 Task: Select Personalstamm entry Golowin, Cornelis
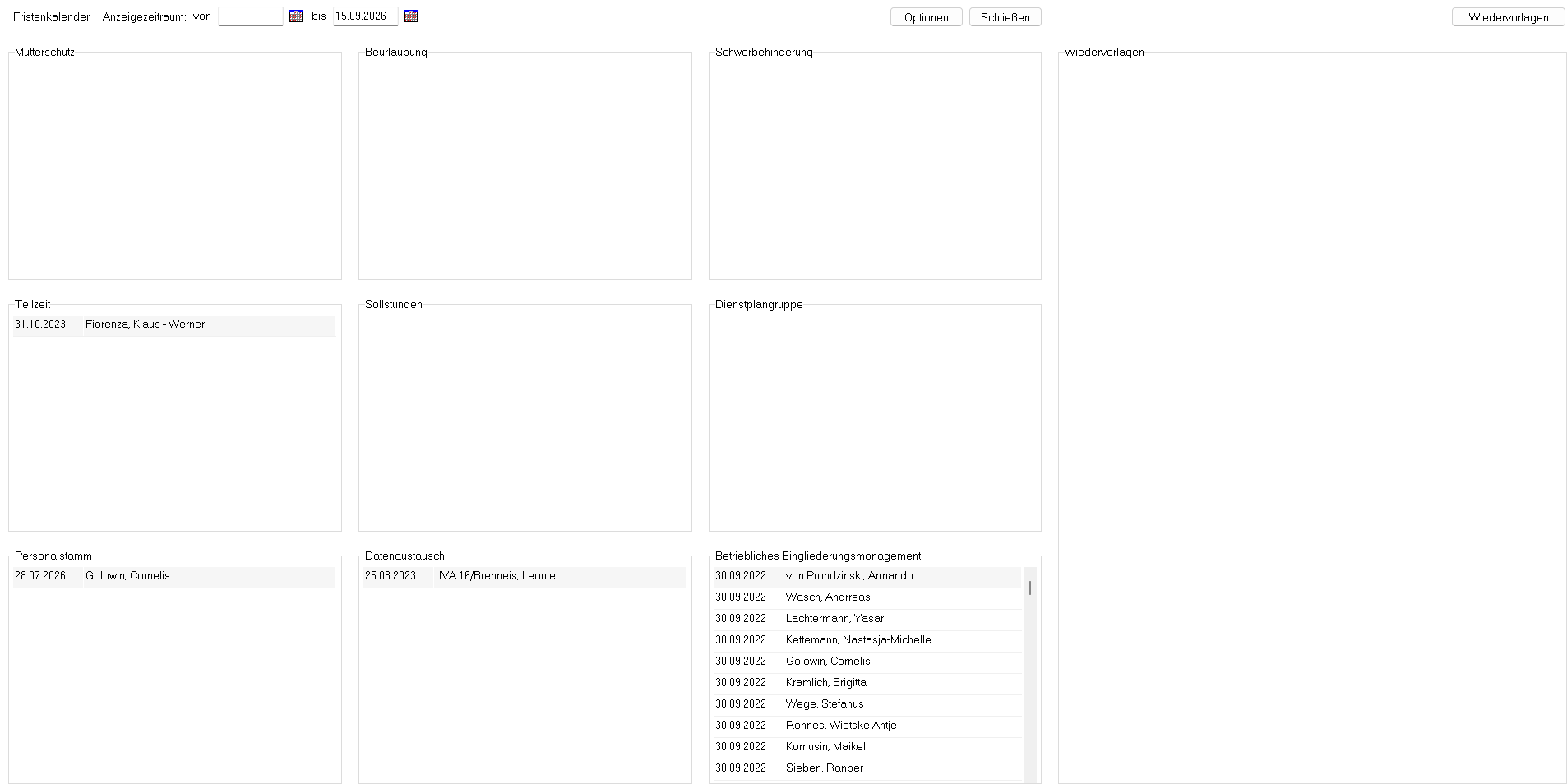174,577
